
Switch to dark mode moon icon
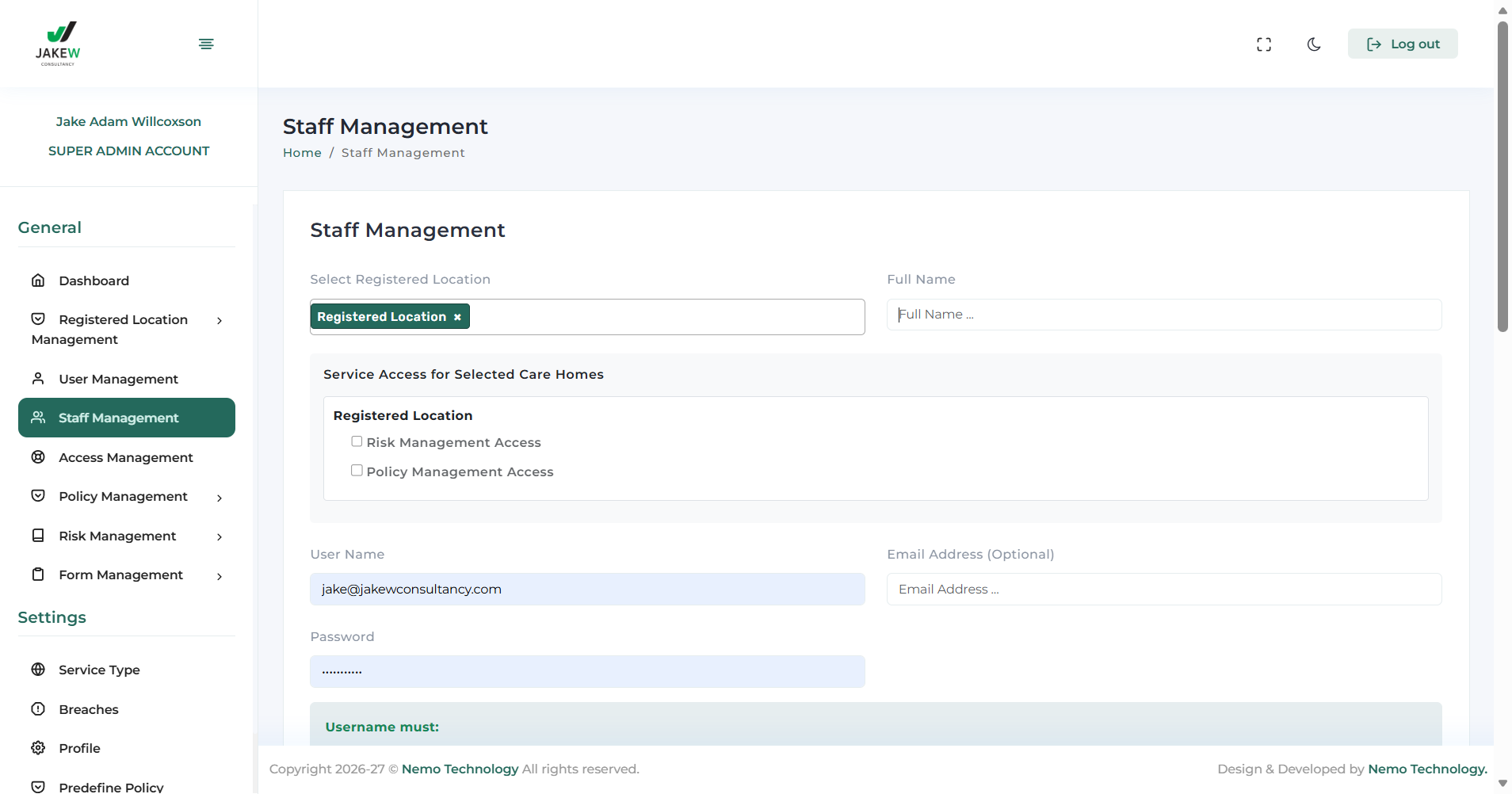click(x=1314, y=44)
